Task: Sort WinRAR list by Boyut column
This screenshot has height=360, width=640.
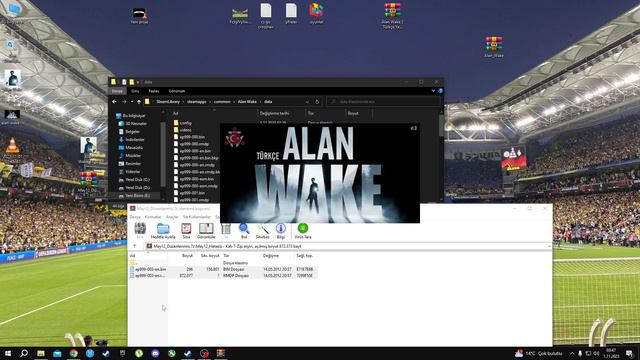Action: (x=187, y=256)
